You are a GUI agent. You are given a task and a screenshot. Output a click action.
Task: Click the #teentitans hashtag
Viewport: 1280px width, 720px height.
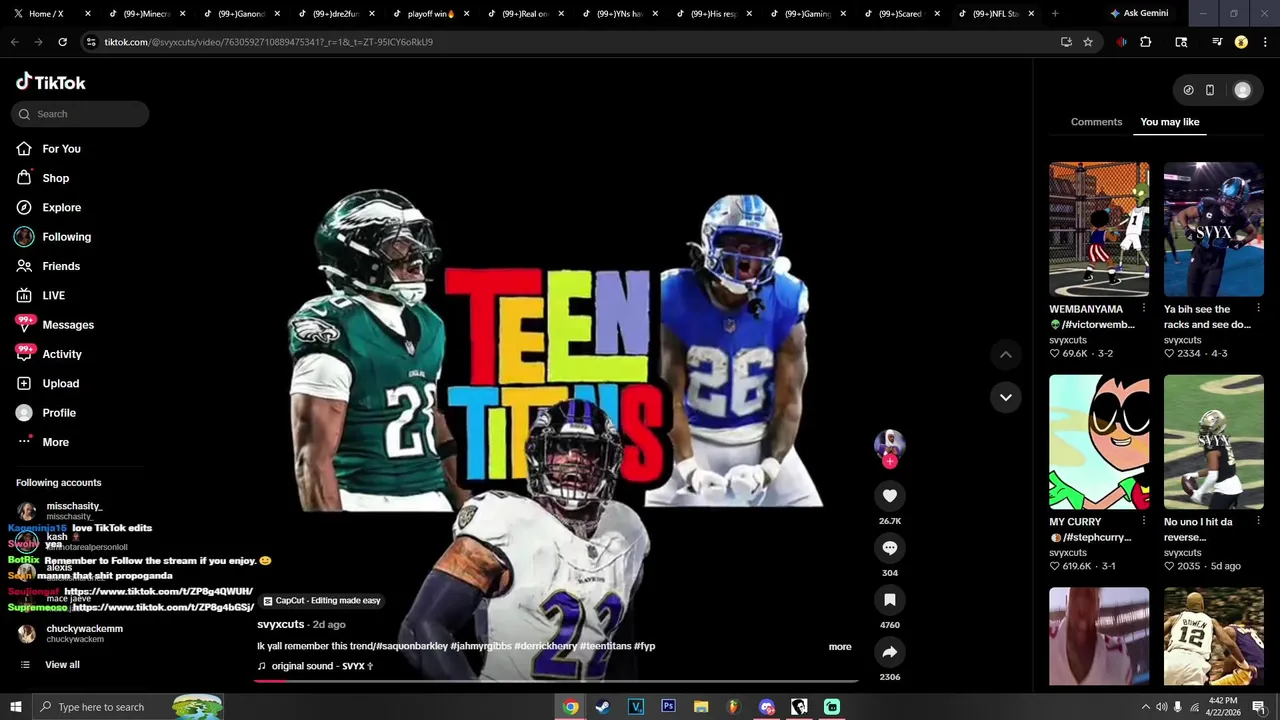pyautogui.click(x=605, y=646)
